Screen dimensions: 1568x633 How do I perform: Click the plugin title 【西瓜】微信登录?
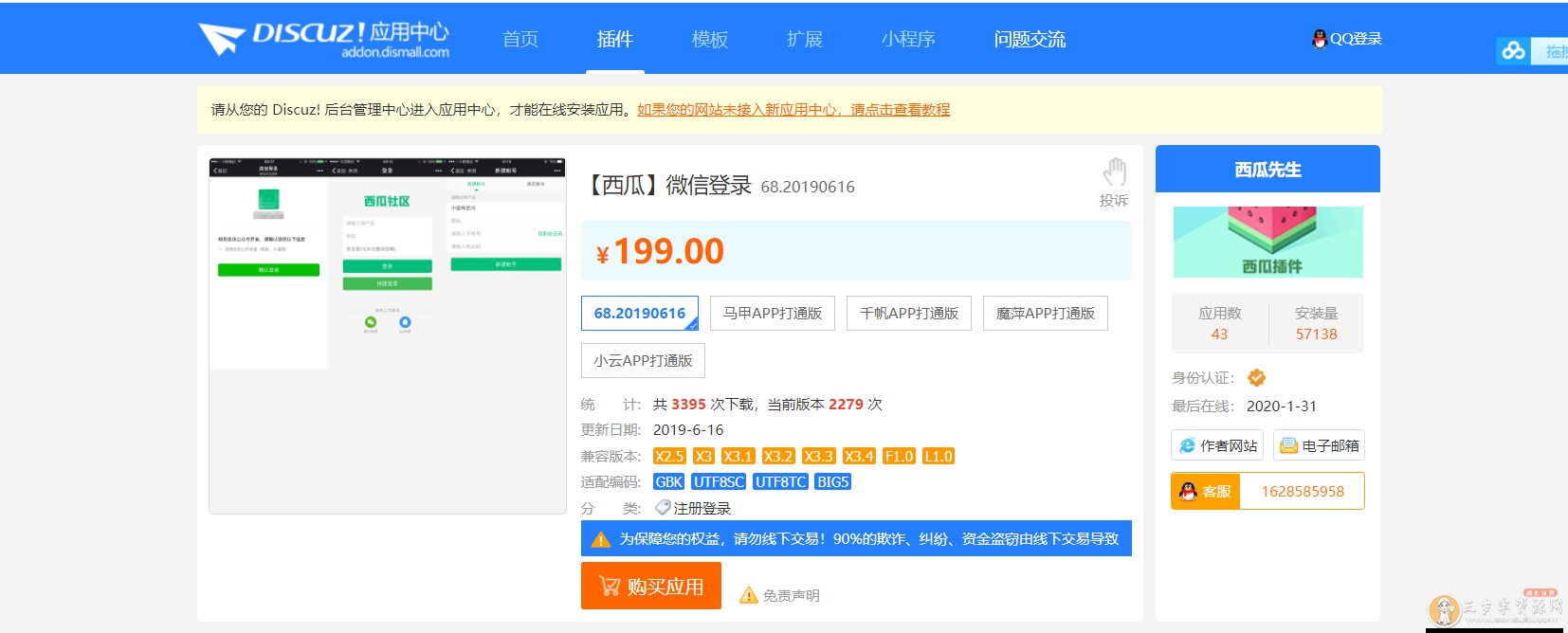tap(667, 185)
